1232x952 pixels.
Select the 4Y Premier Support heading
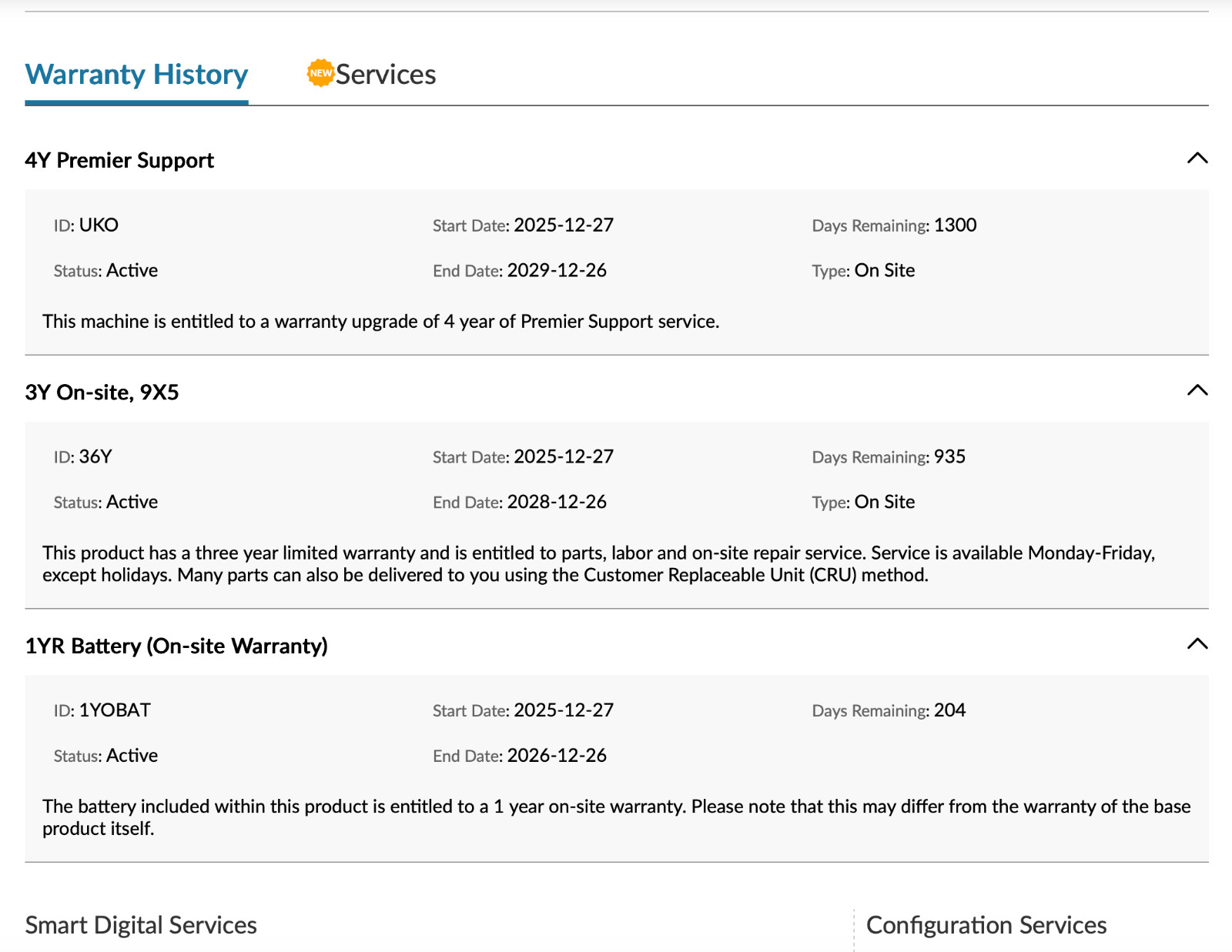coord(119,160)
